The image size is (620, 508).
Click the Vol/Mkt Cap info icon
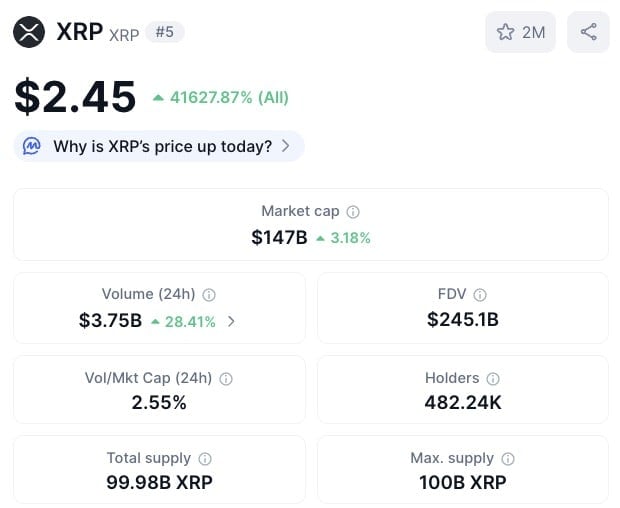226,379
